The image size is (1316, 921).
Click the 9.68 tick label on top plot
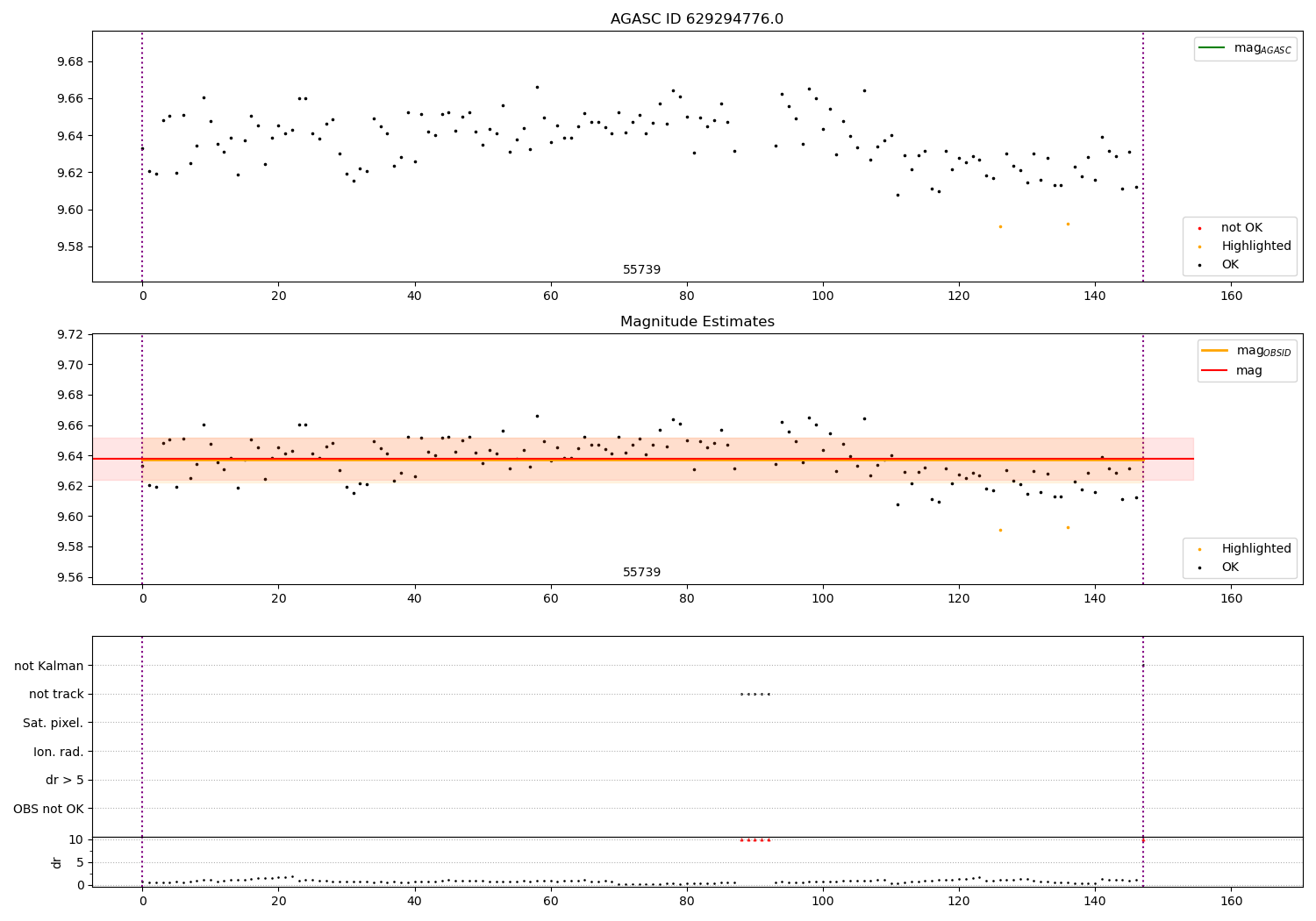click(x=69, y=61)
